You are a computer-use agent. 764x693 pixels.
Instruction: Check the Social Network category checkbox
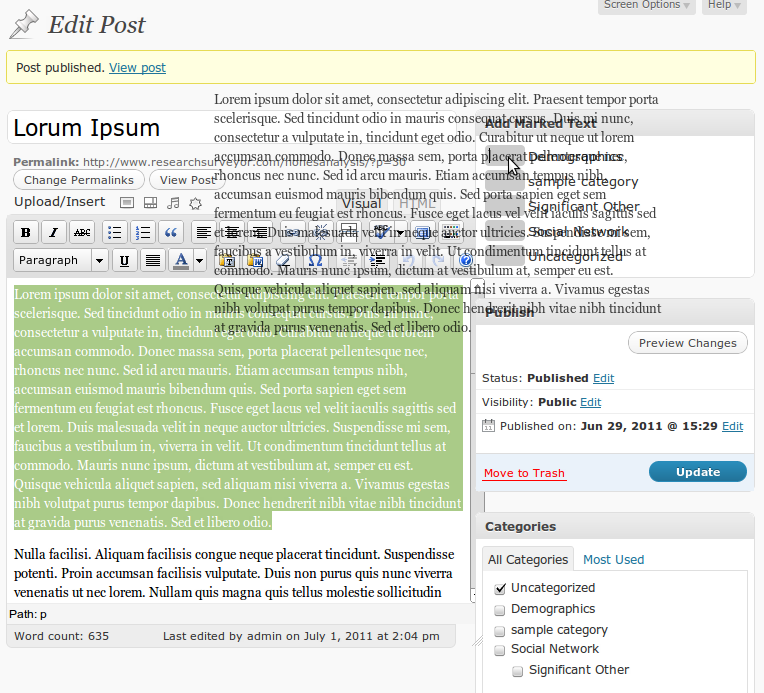[x=499, y=650]
